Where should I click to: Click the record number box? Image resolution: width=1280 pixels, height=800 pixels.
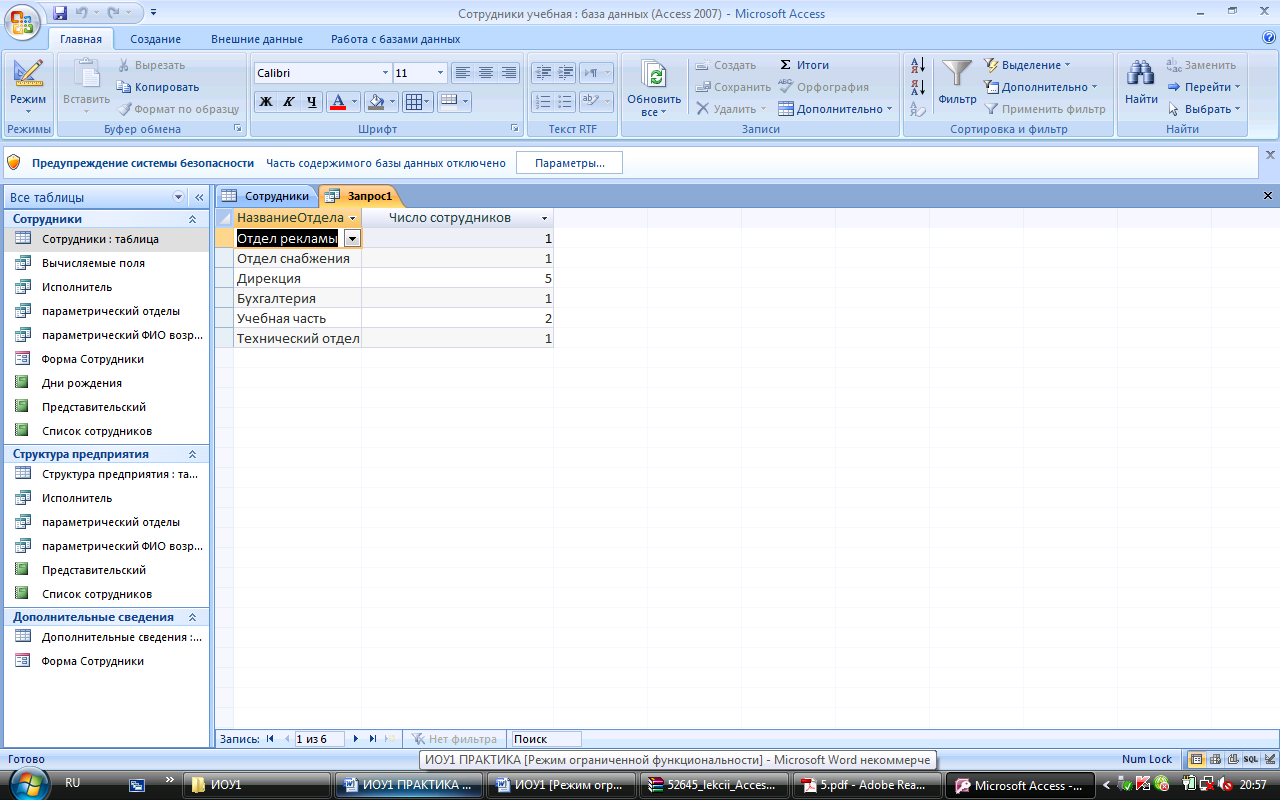(x=319, y=739)
